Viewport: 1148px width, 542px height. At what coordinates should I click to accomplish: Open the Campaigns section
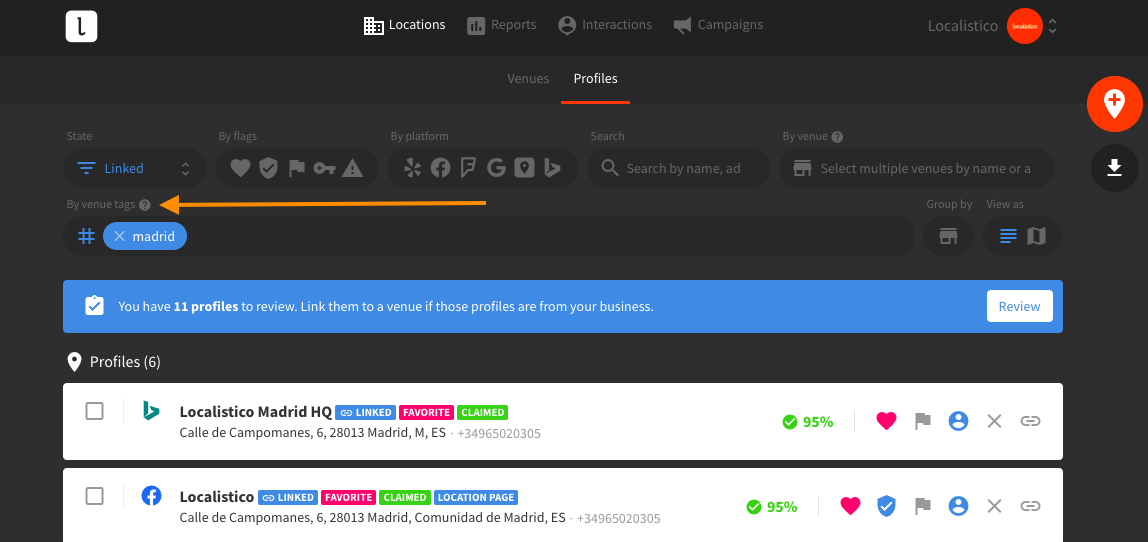coord(718,25)
